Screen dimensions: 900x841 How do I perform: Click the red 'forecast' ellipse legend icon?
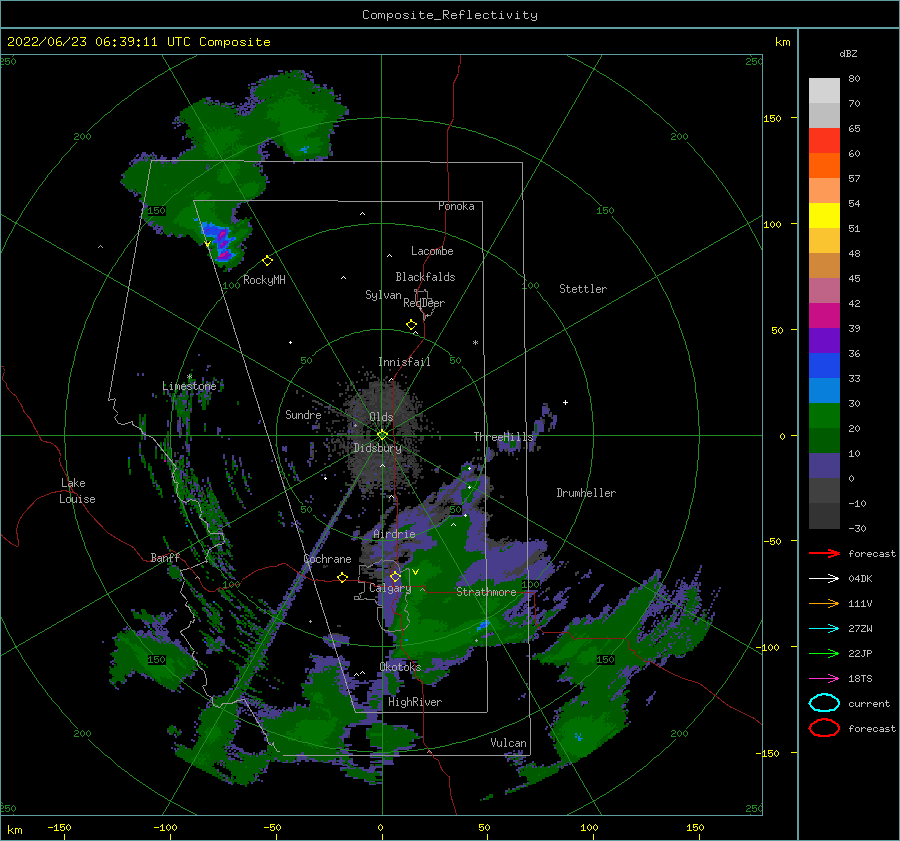tap(824, 728)
